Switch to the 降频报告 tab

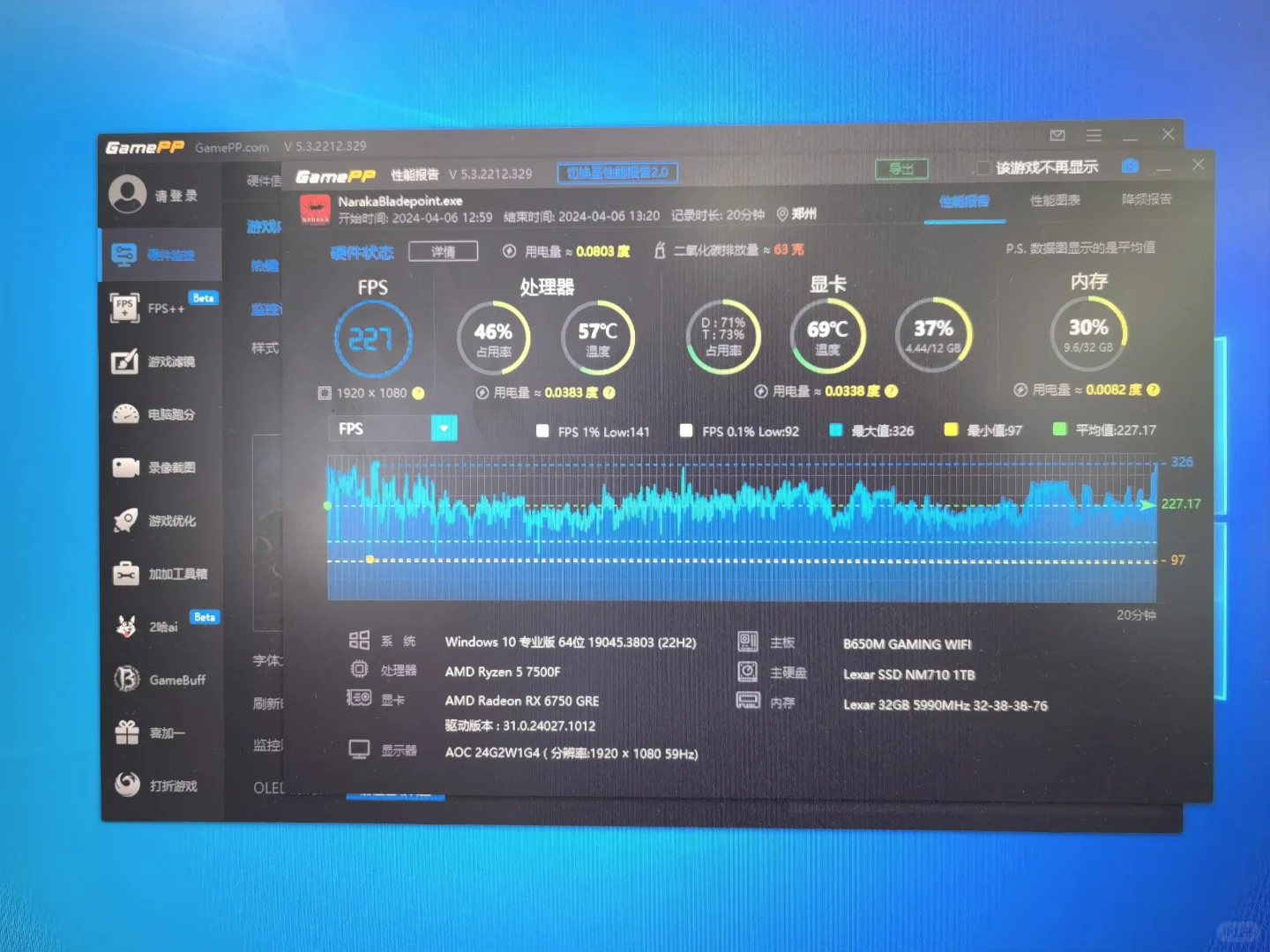(x=1147, y=199)
